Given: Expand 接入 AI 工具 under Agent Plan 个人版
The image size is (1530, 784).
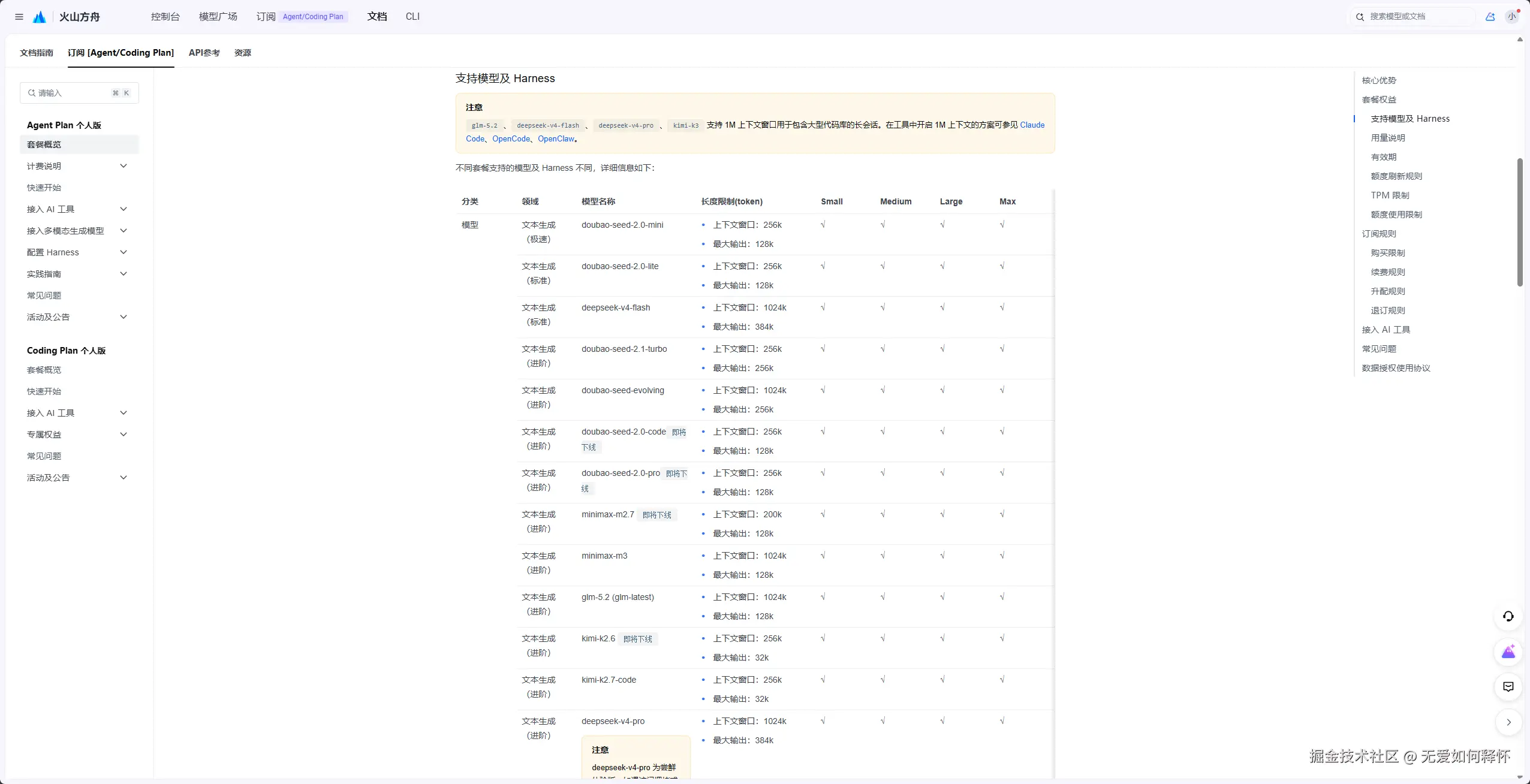Looking at the screenshot, I should click(x=124, y=209).
